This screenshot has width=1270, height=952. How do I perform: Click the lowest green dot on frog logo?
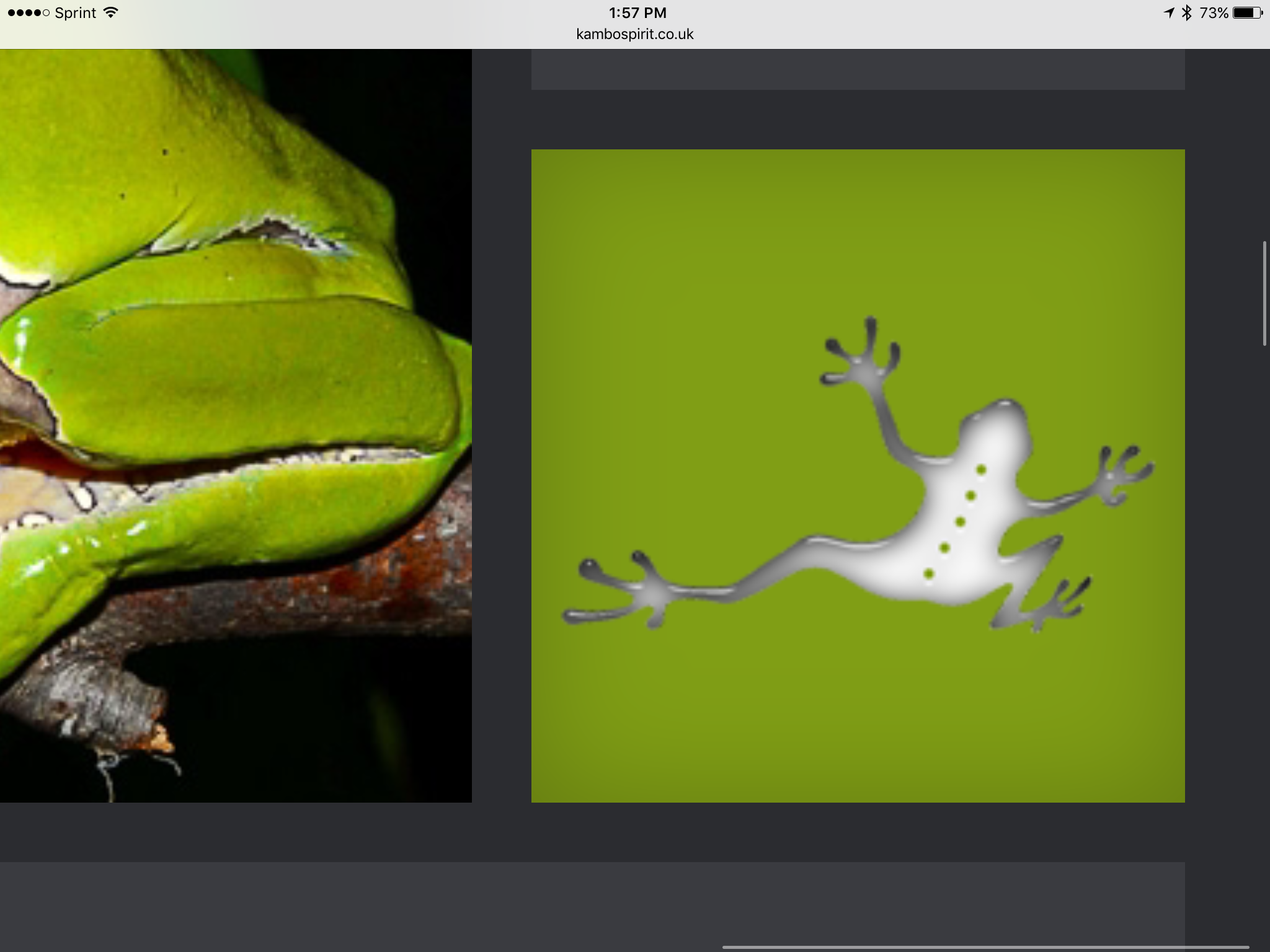click(928, 574)
